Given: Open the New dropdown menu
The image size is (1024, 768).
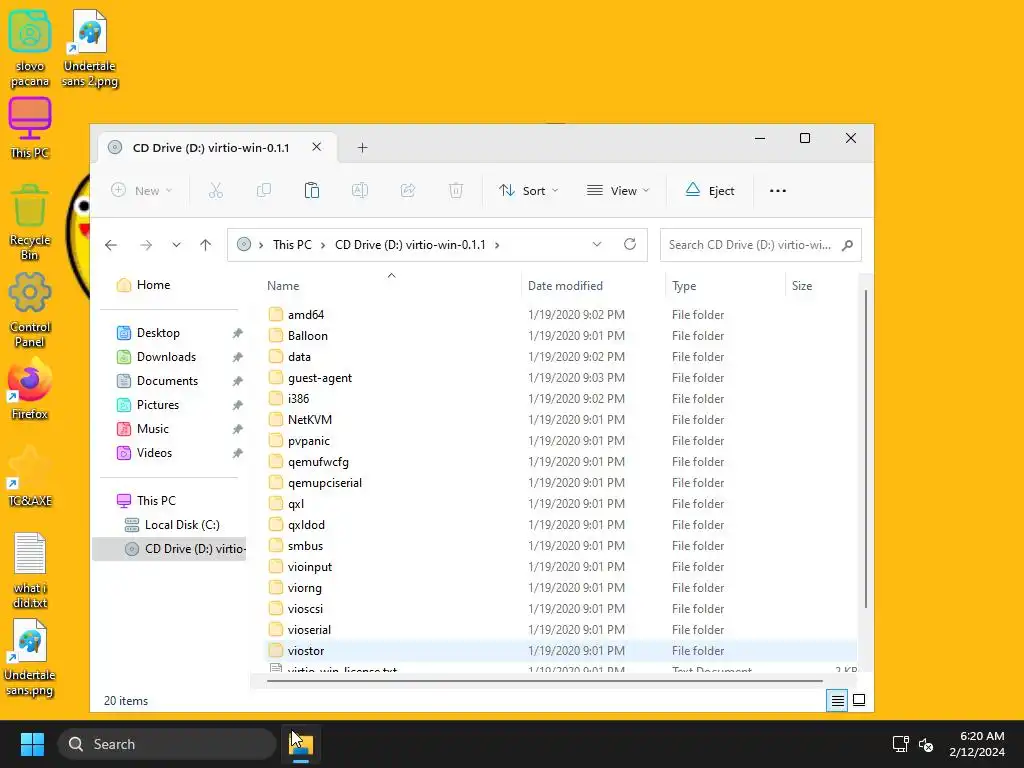Looking at the screenshot, I should pos(142,191).
